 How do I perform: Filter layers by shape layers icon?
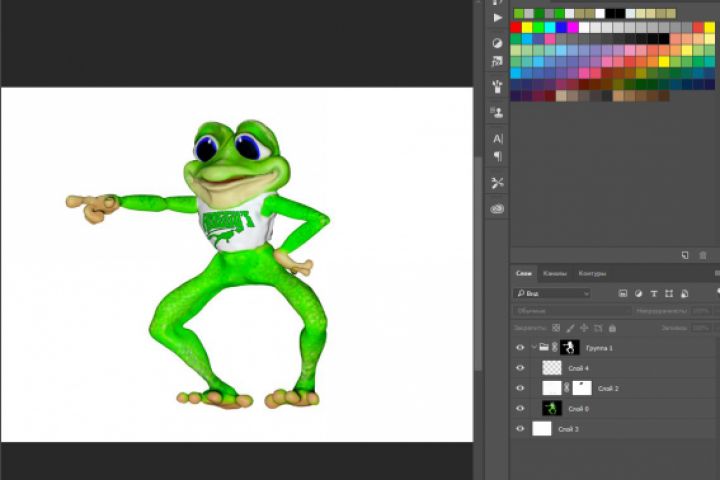click(x=669, y=294)
